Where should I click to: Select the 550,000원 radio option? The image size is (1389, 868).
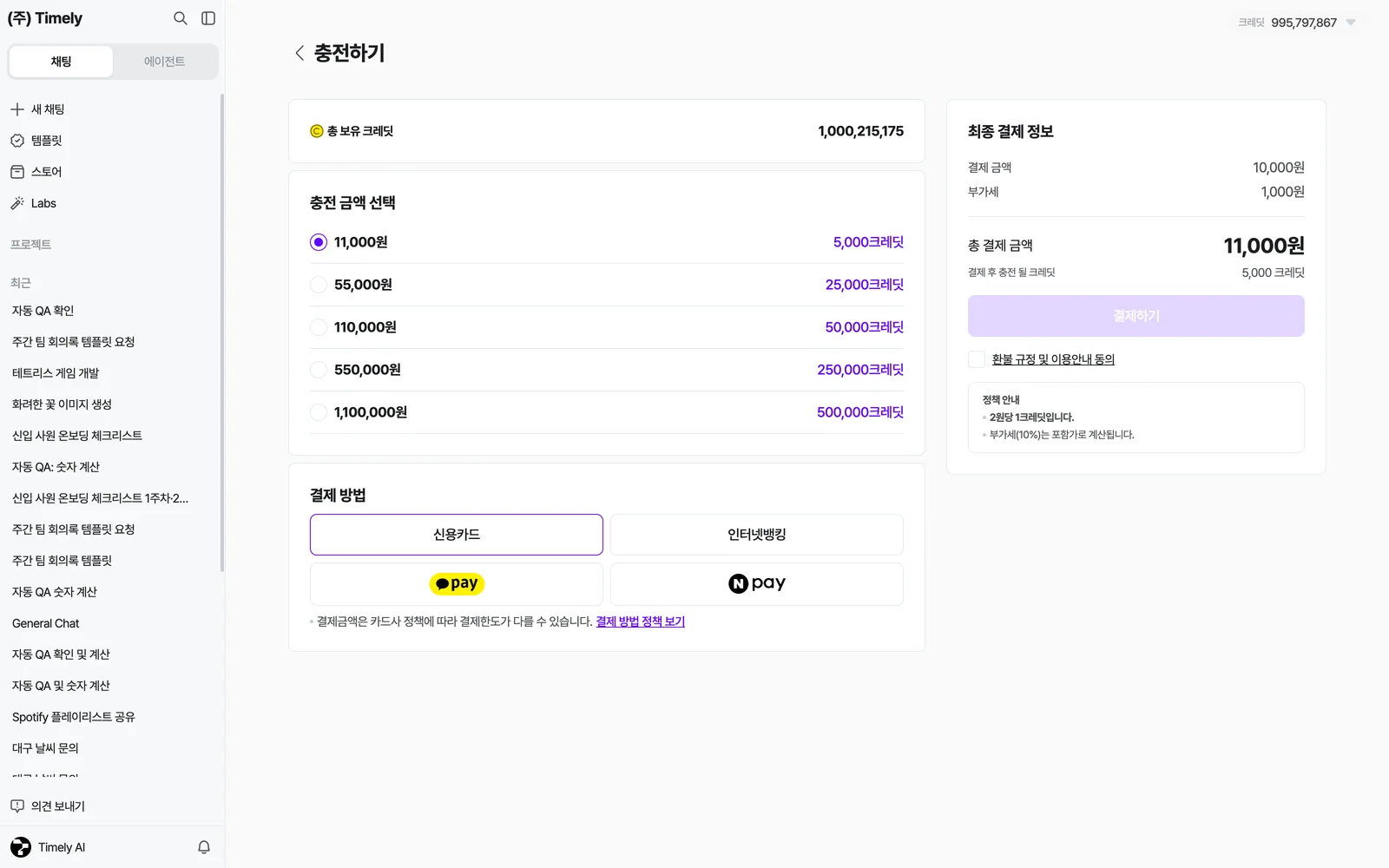[319, 370]
